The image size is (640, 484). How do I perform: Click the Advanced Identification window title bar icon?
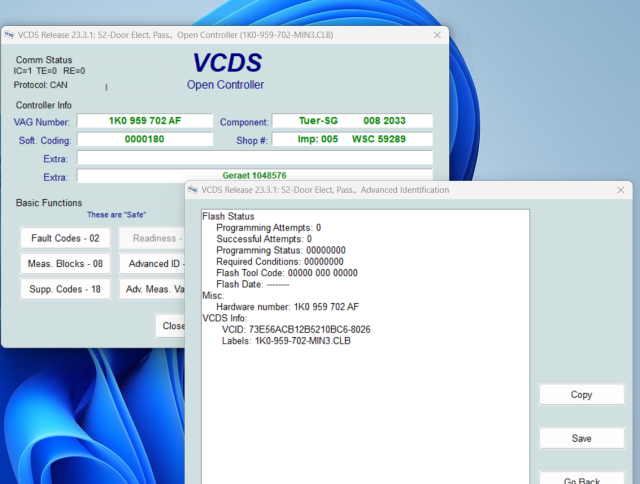pos(194,190)
